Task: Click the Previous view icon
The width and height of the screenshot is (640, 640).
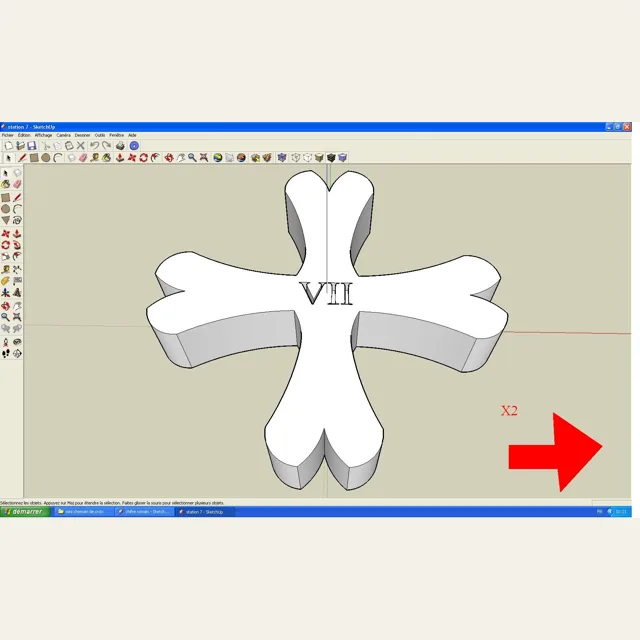Action: click(x=6, y=329)
